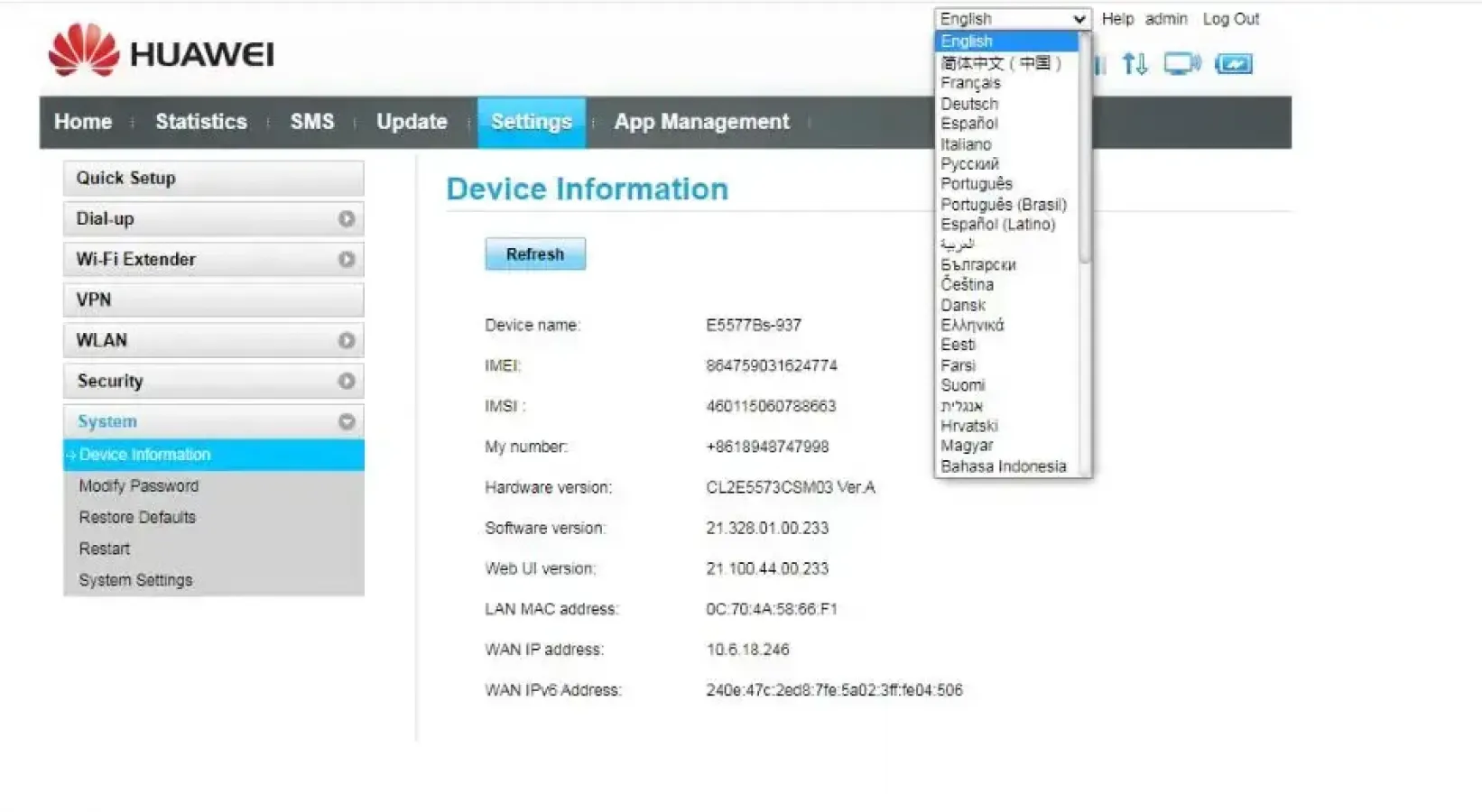Go to the SMS tab
1482x812 pixels.
312,122
